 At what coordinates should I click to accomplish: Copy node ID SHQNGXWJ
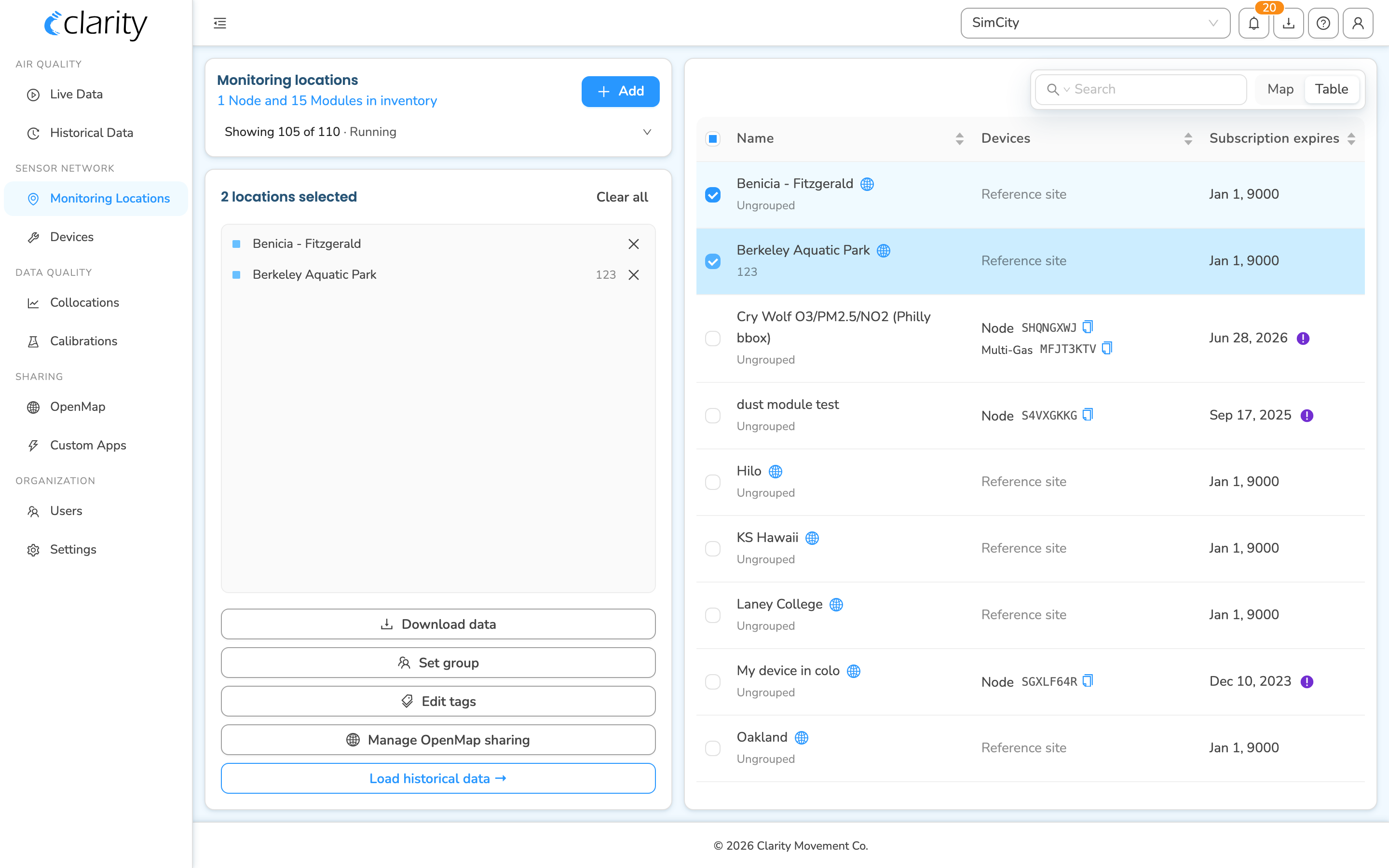1088,326
